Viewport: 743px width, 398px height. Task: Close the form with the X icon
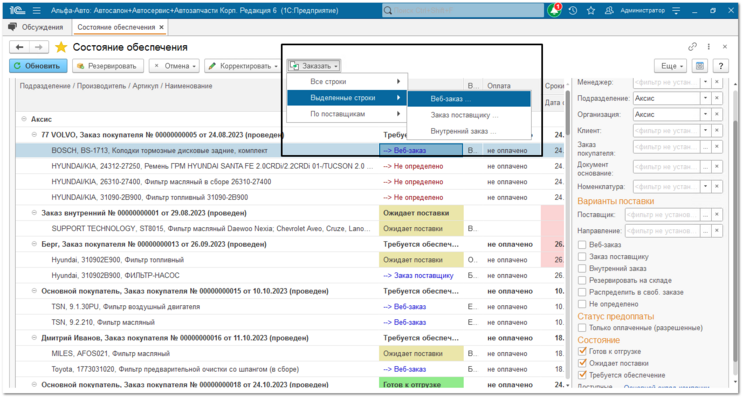(725, 46)
